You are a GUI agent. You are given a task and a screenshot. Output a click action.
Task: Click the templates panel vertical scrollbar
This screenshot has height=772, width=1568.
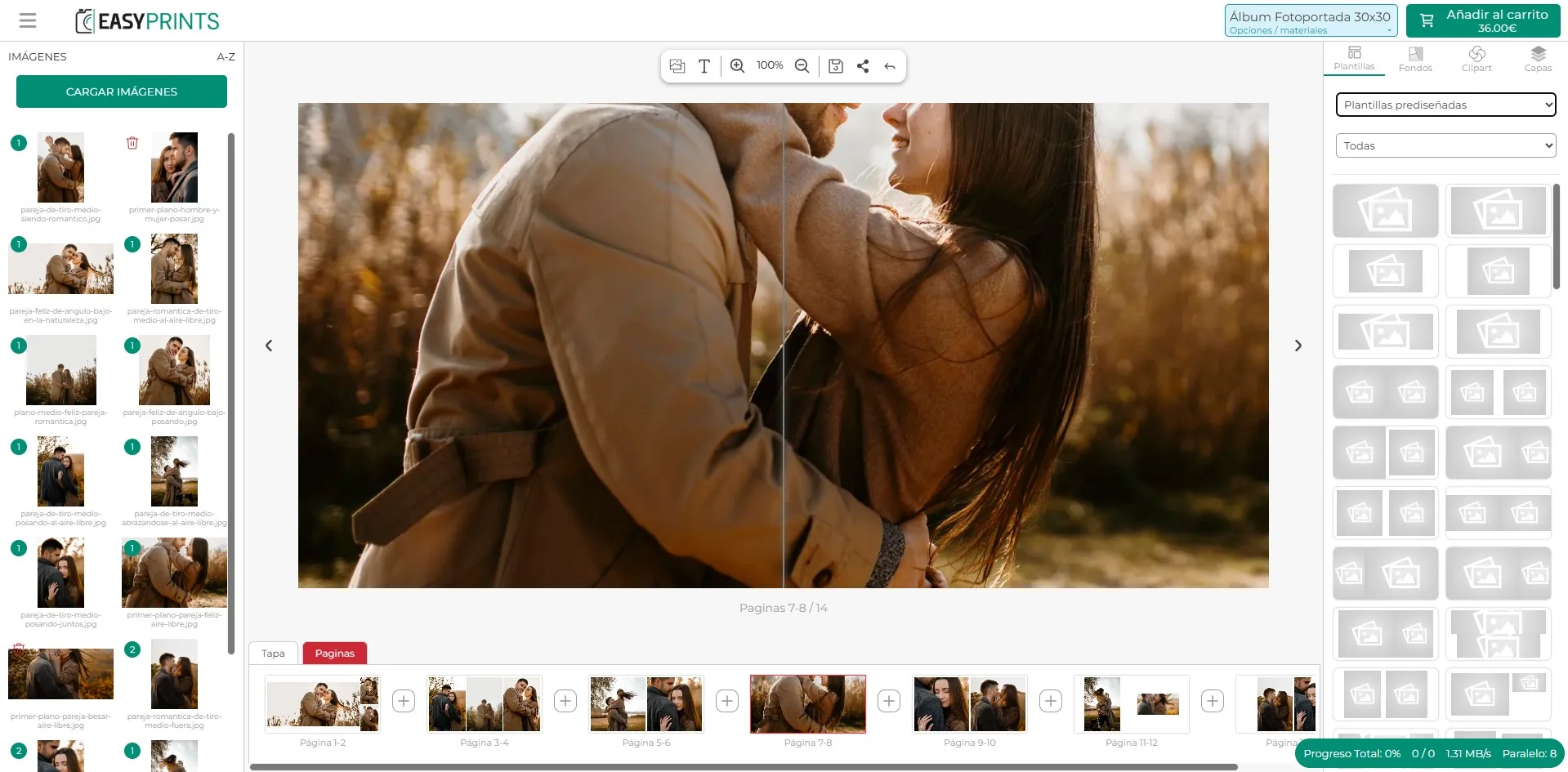click(1557, 237)
